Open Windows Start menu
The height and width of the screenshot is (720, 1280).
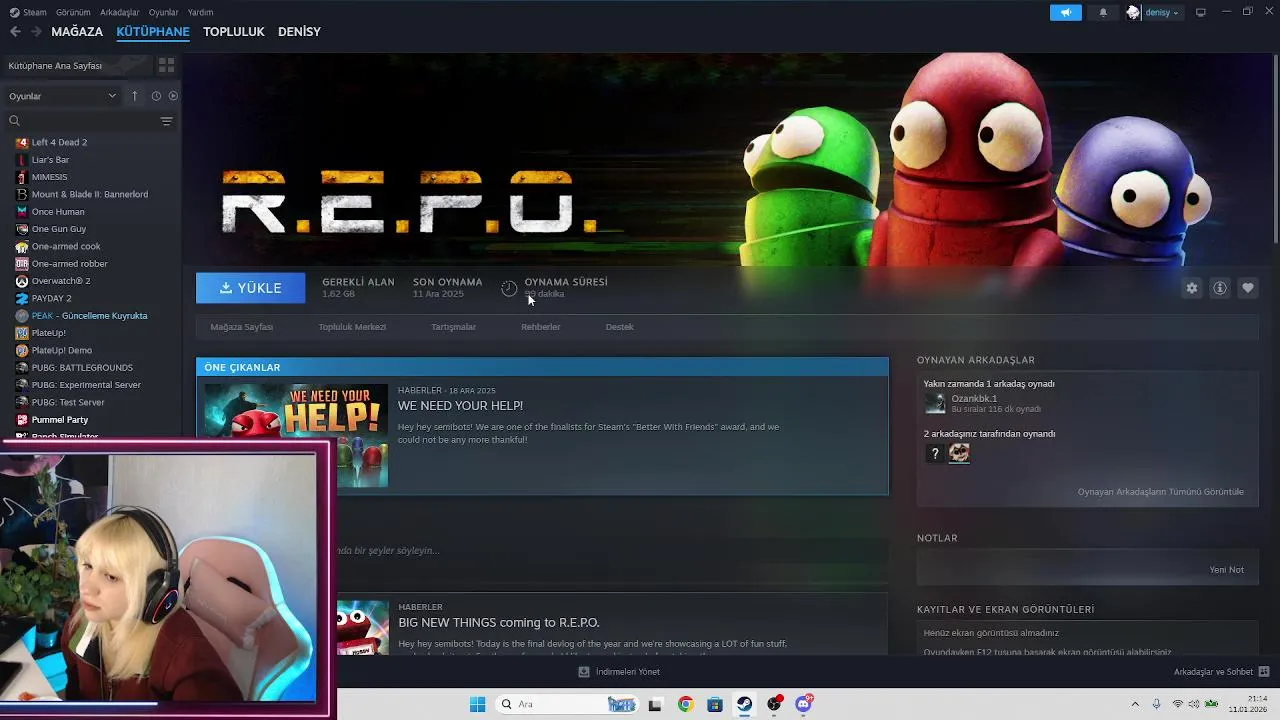click(478, 704)
